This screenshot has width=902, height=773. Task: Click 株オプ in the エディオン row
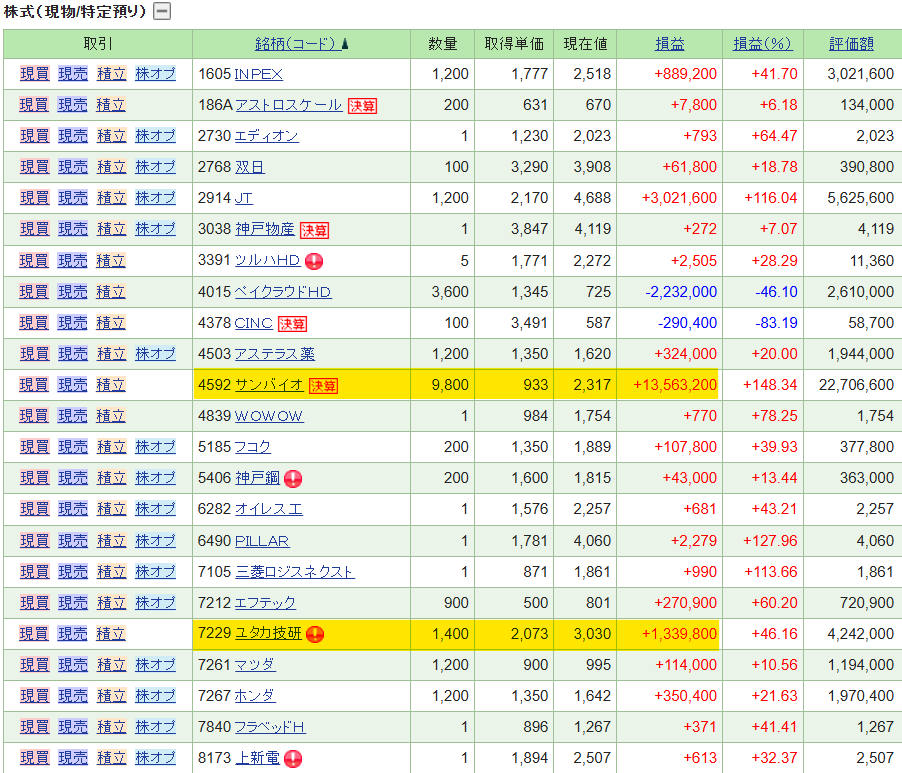[x=155, y=136]
